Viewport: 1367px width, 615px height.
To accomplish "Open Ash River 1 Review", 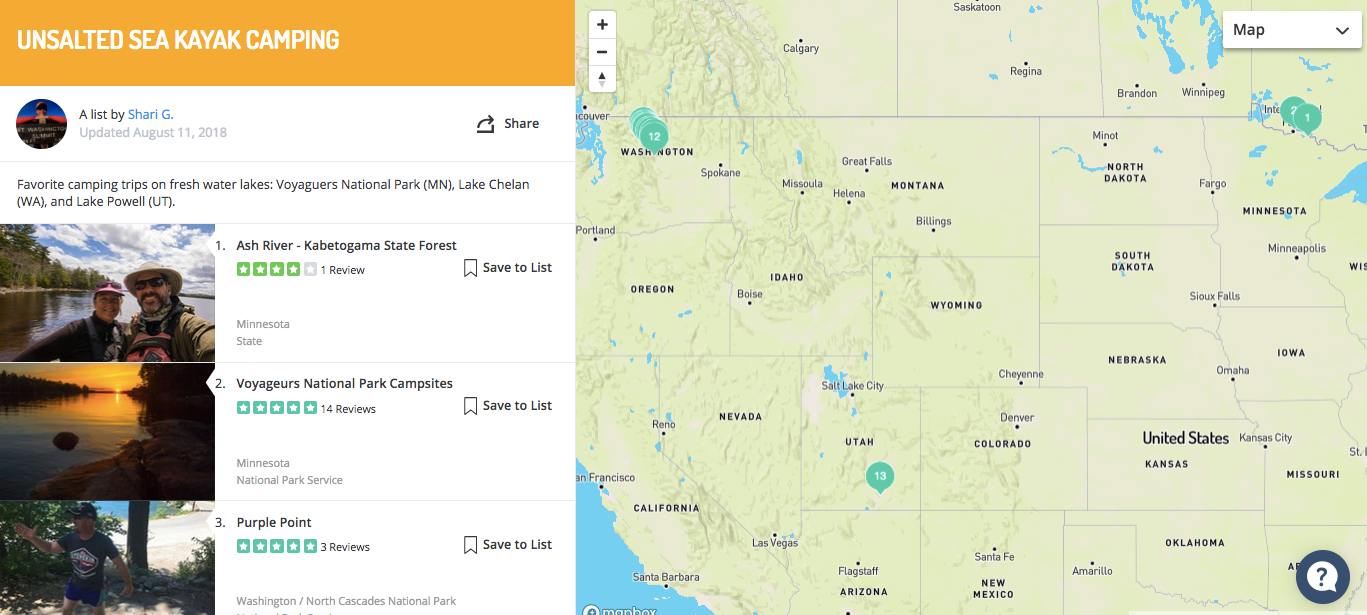I will [x=343, y=270].
